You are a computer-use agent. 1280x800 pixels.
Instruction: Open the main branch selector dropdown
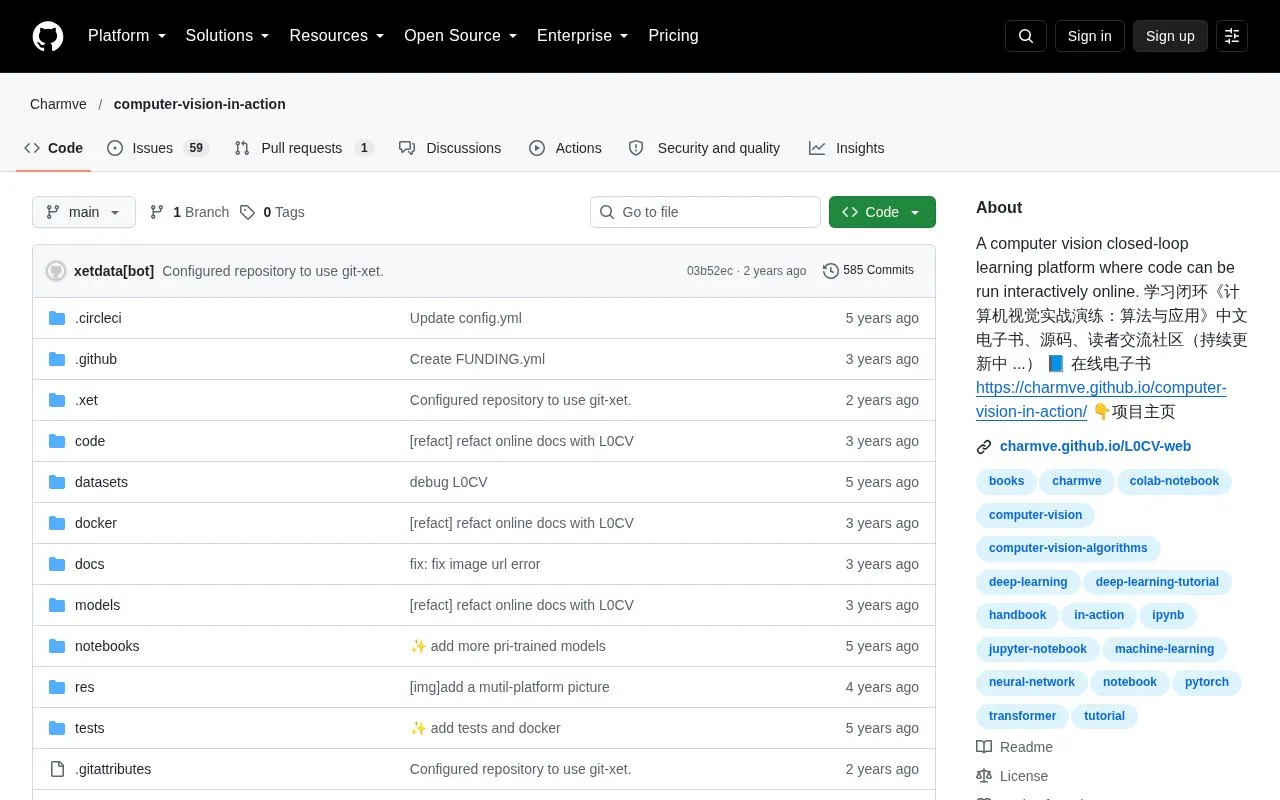(x=84, y=212)
